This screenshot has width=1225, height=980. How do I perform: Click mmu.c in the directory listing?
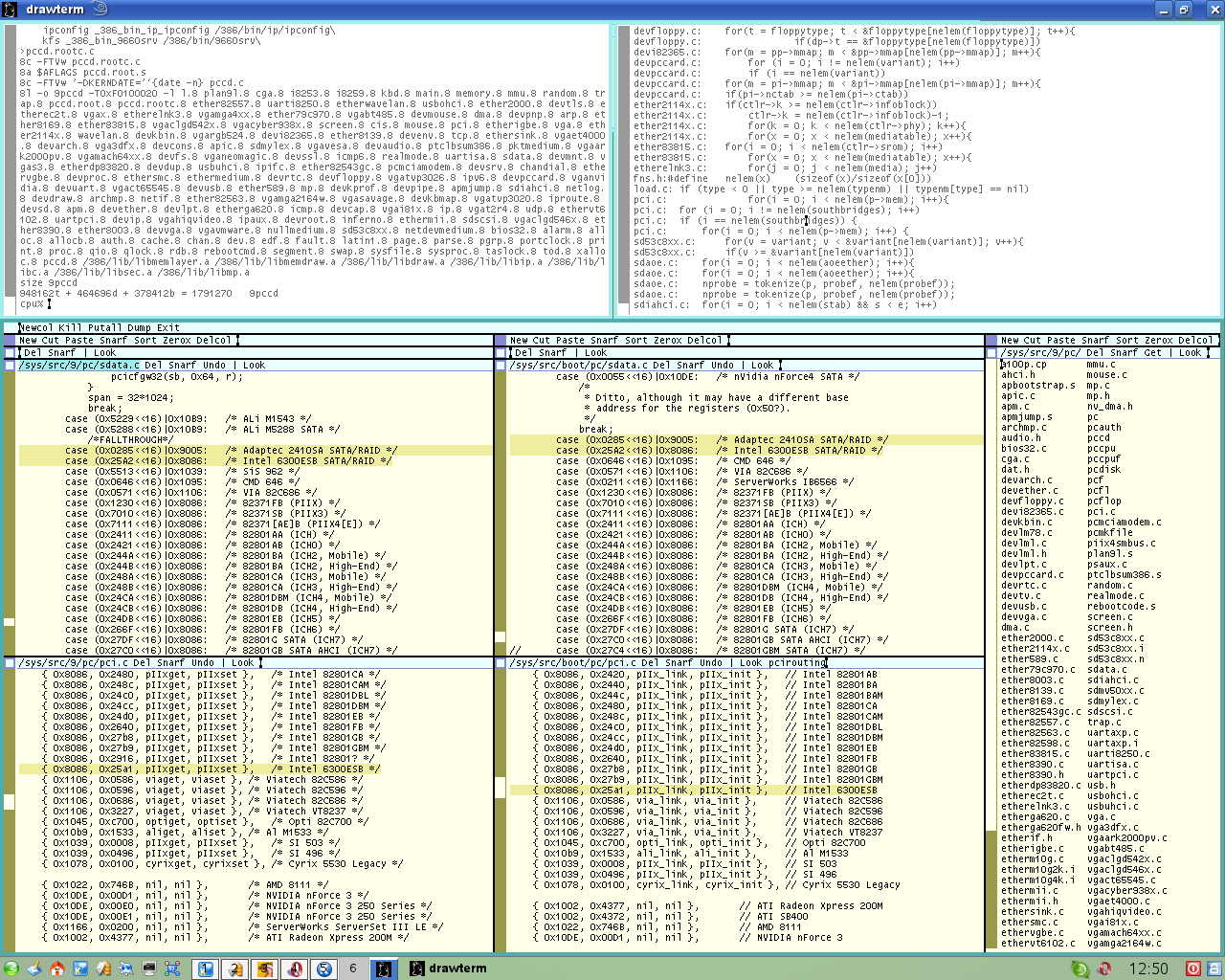[1101, 364]
